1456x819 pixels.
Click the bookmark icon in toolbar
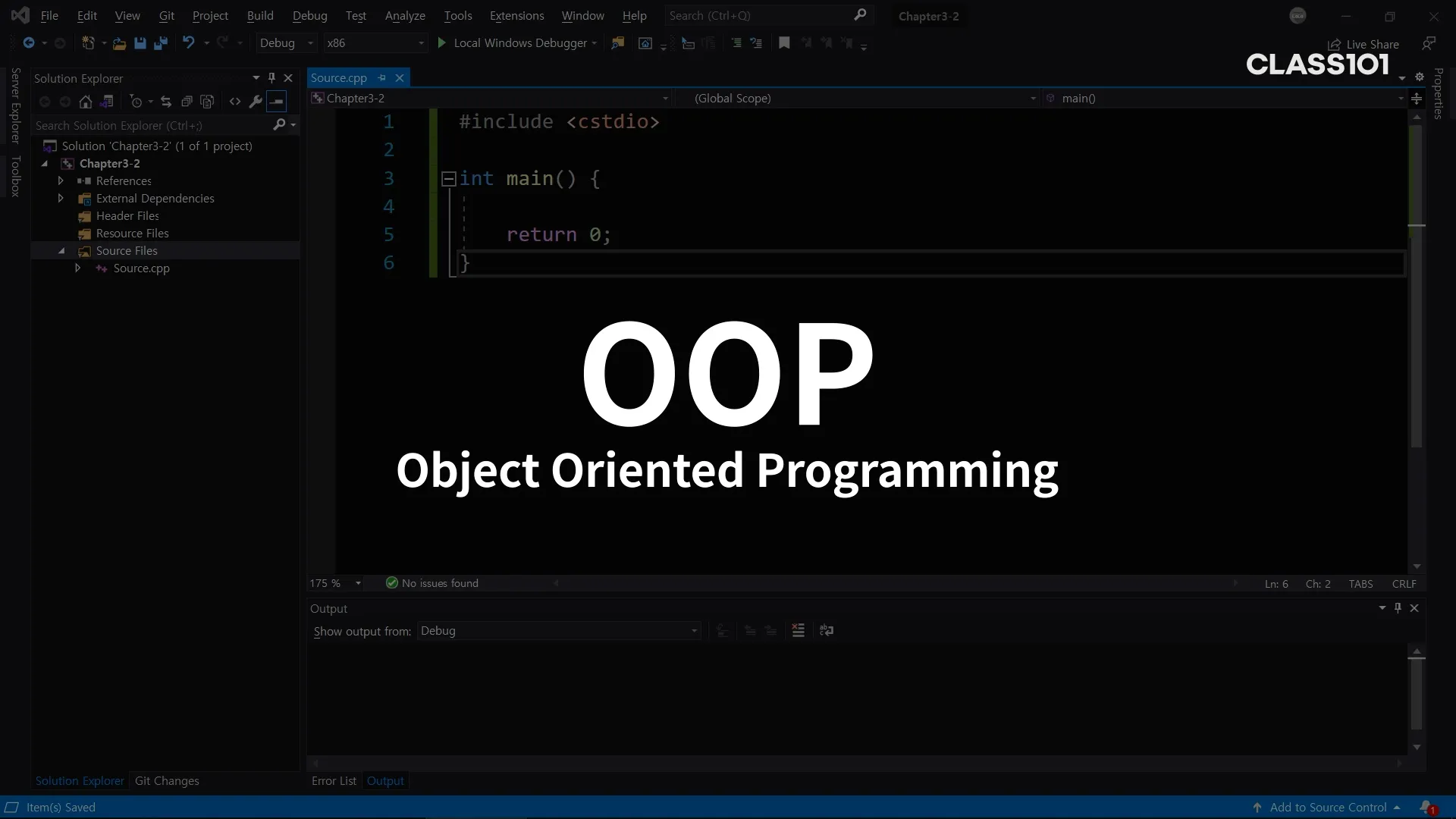(x=784, y=43)
